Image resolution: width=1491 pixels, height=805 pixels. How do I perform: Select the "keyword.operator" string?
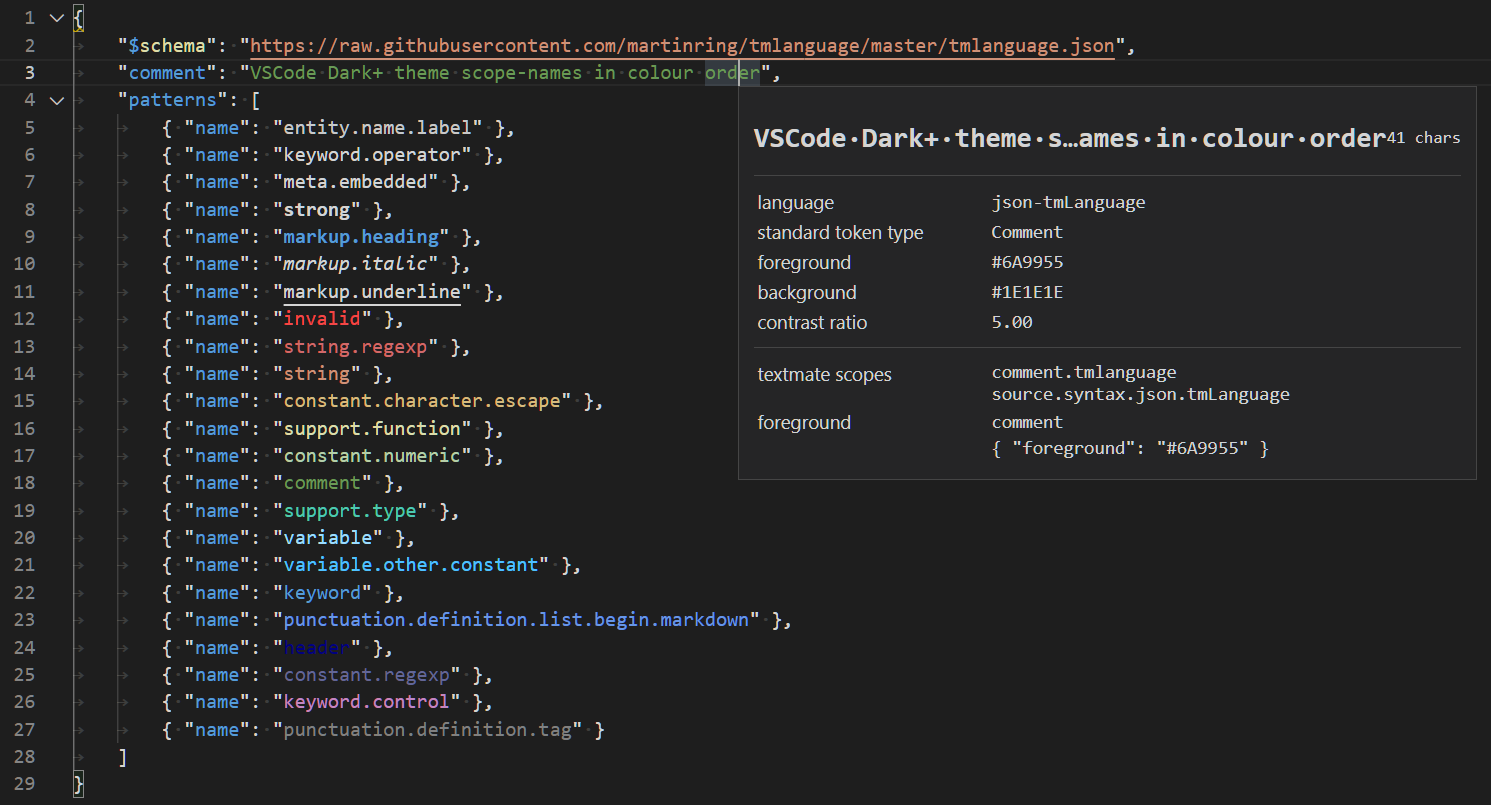[372, 154]
